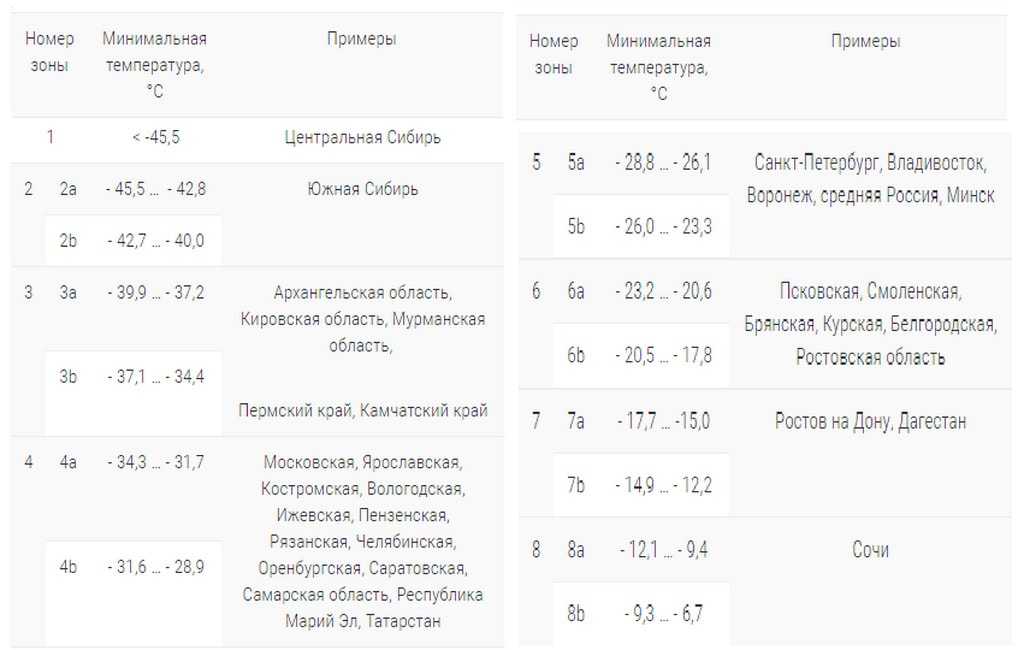Click the "Пермский край, Камчатский край" text

tap(363, 410)
